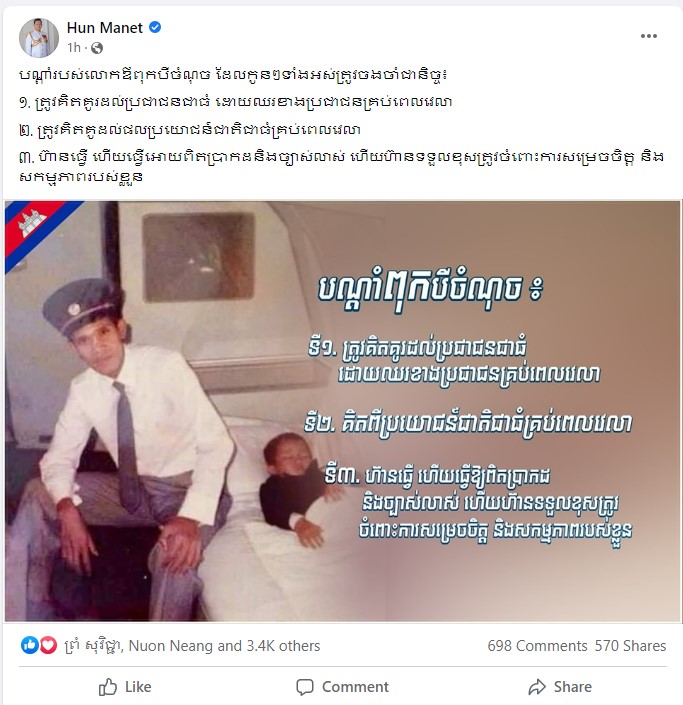Open the 1h post timestamp link
This screenshot has height=705, width=683.
pyautogui.click(x=74, y=47)
